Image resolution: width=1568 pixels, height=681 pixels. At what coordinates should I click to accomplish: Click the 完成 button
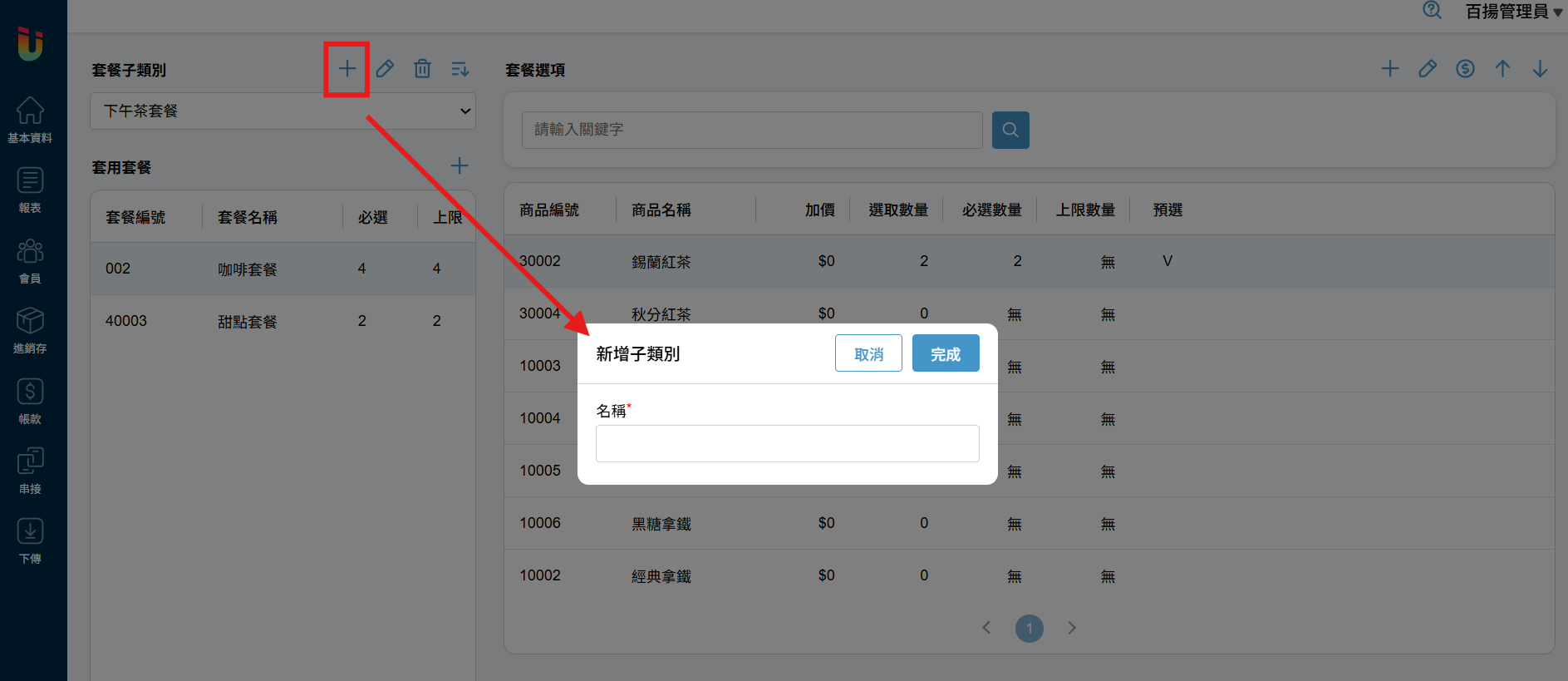point(946,353)
